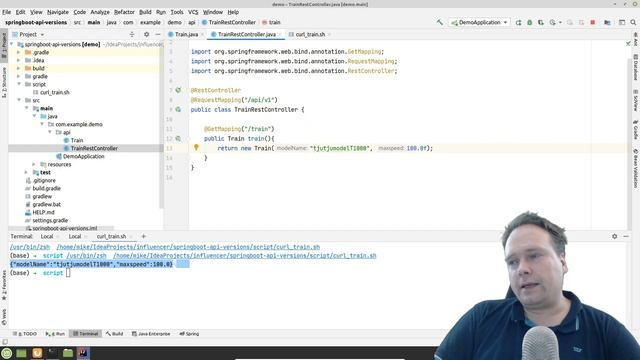
Task: Select .gitignore in the project tree
Action: (44, 180)
